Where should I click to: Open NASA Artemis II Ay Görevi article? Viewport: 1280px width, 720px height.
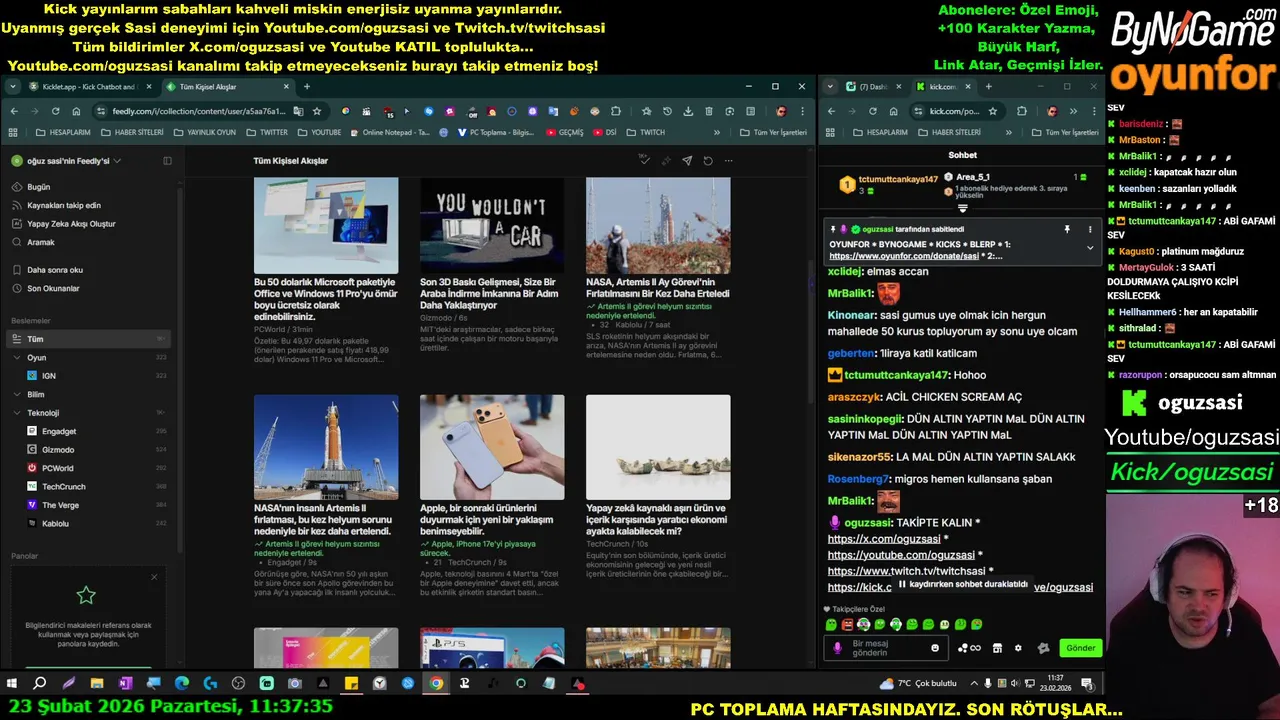(657, 288)
